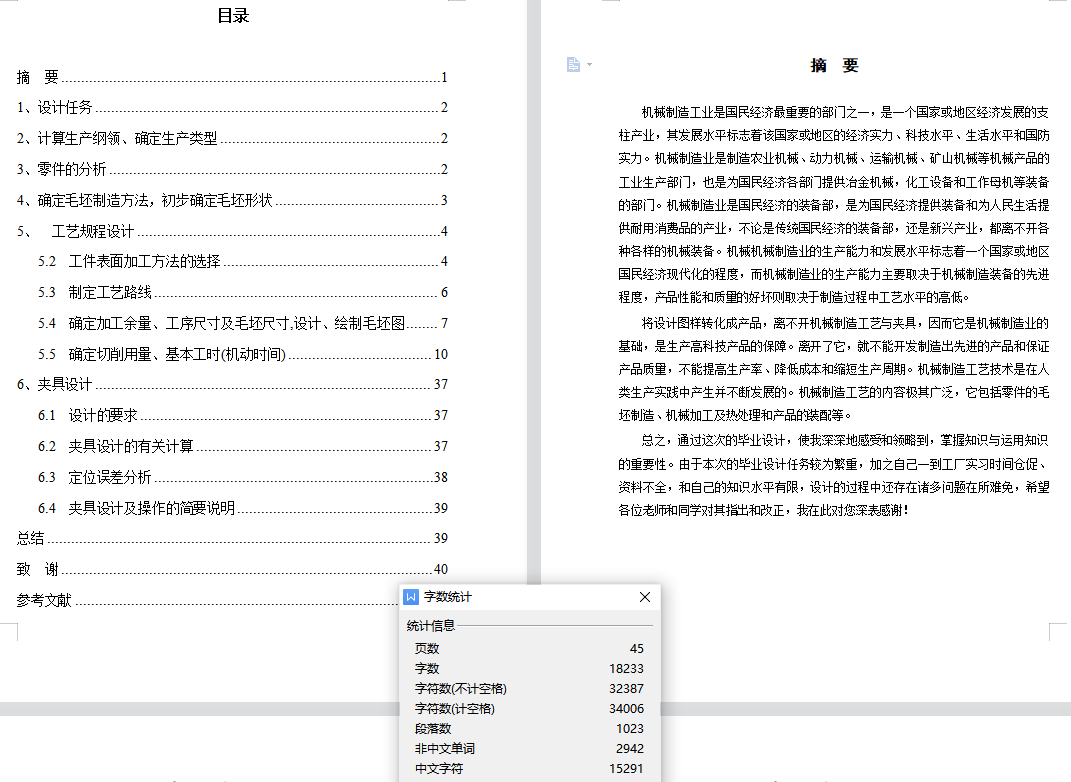This screenshot has height=782, width=1071.
Task: Go to 2、计算生产纲领、确定生产类型 entry
Action: (x=117, y=139)
